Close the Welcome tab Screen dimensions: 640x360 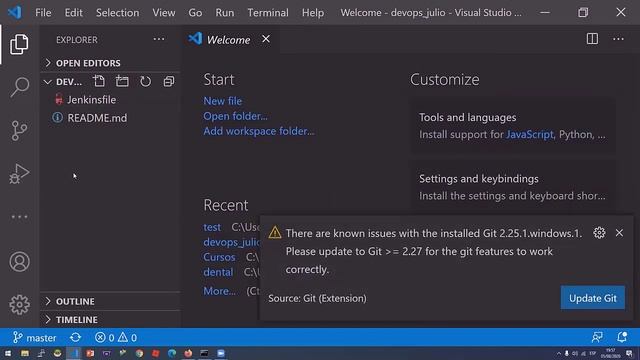click(266, 39)
